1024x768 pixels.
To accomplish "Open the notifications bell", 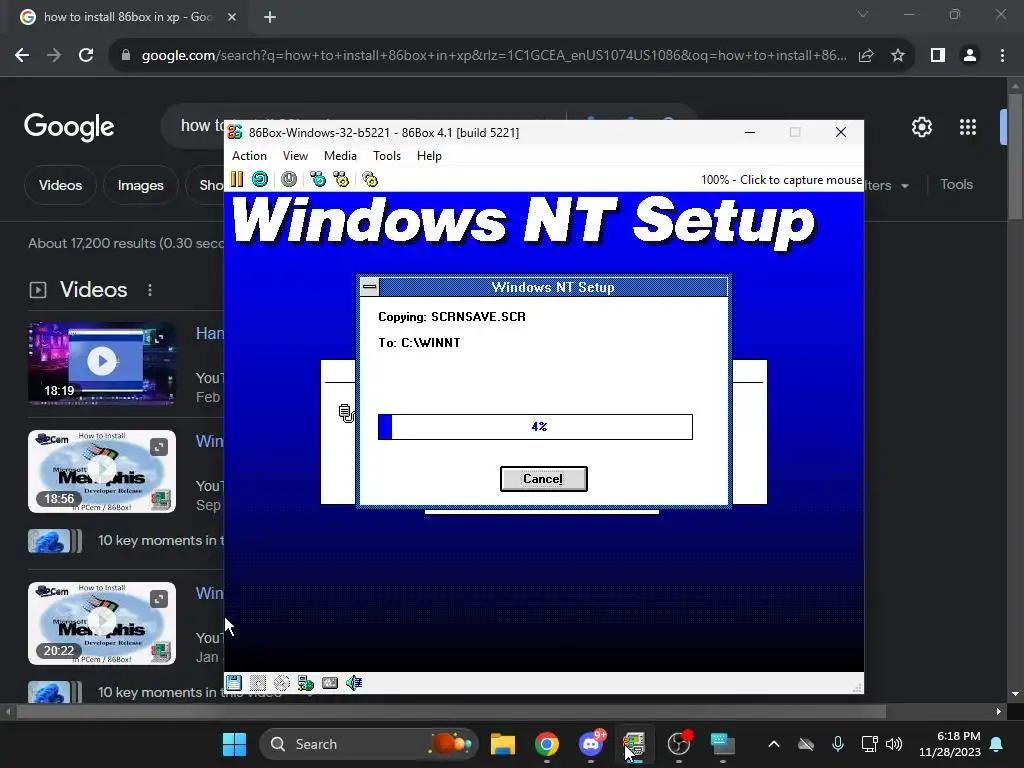I will click(x=997, y=744).
